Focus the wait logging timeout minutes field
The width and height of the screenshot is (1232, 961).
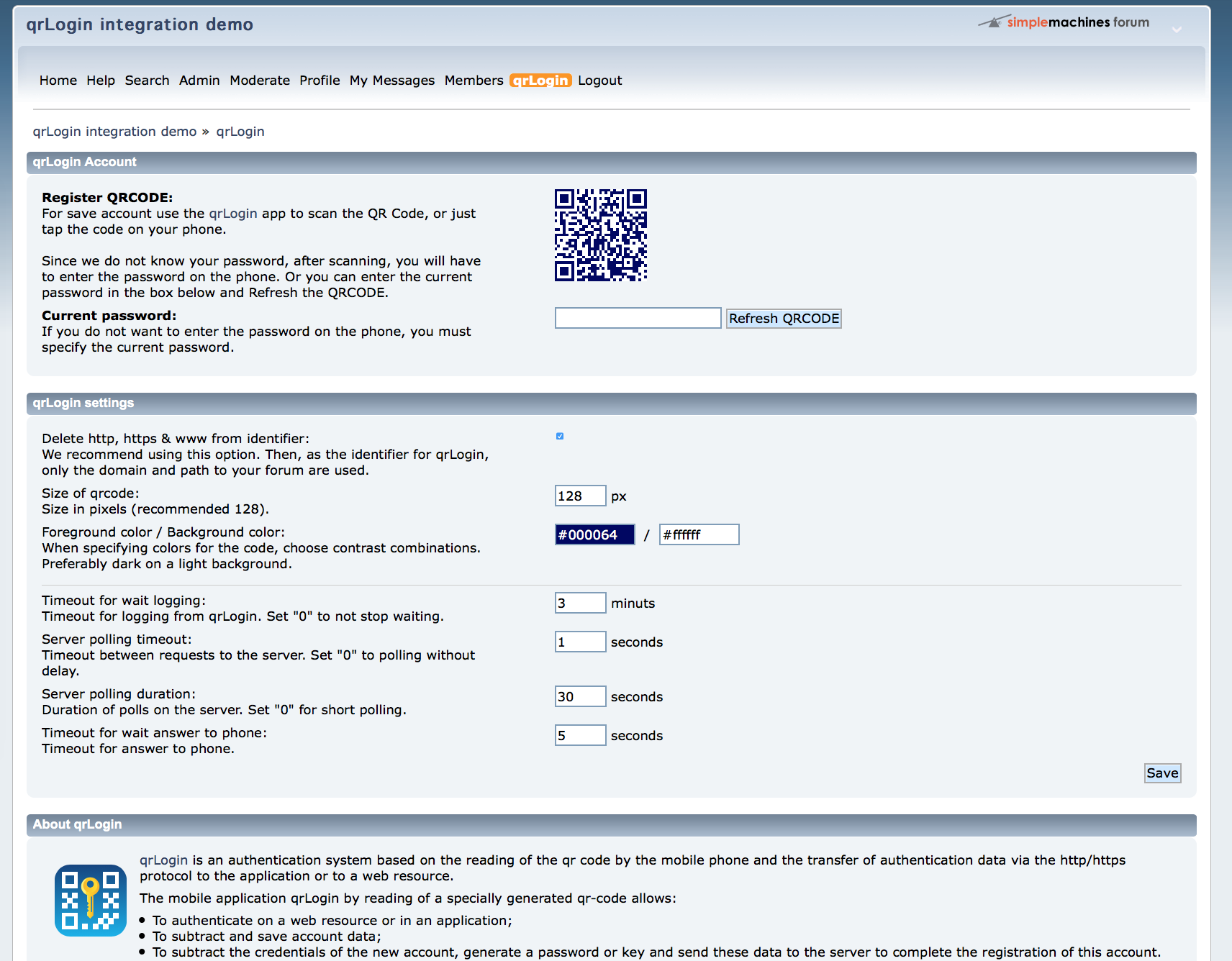[581, 603]
